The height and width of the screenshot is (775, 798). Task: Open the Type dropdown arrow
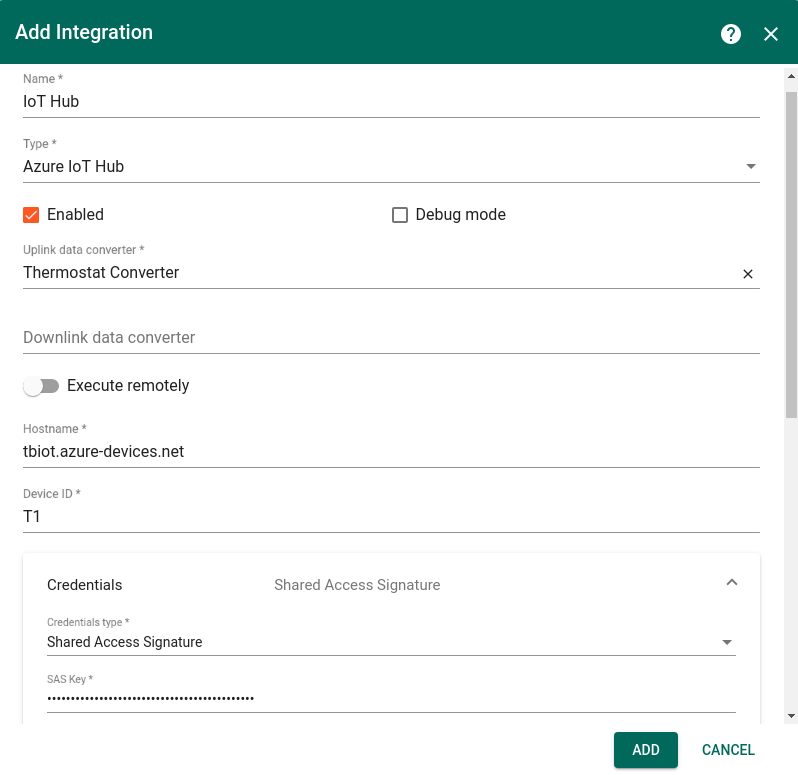[x=751, y=167]
